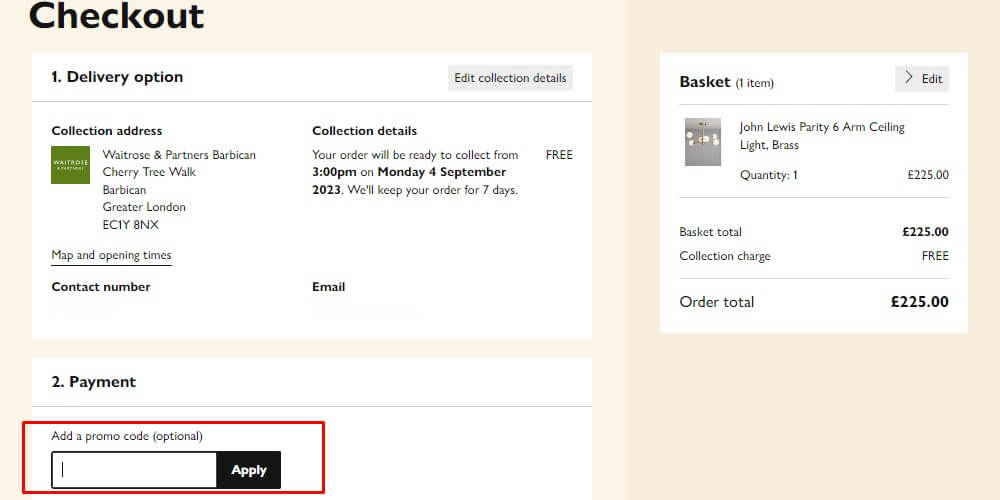Click the Contact number label

pyautogui.click(x=101, y=287)
